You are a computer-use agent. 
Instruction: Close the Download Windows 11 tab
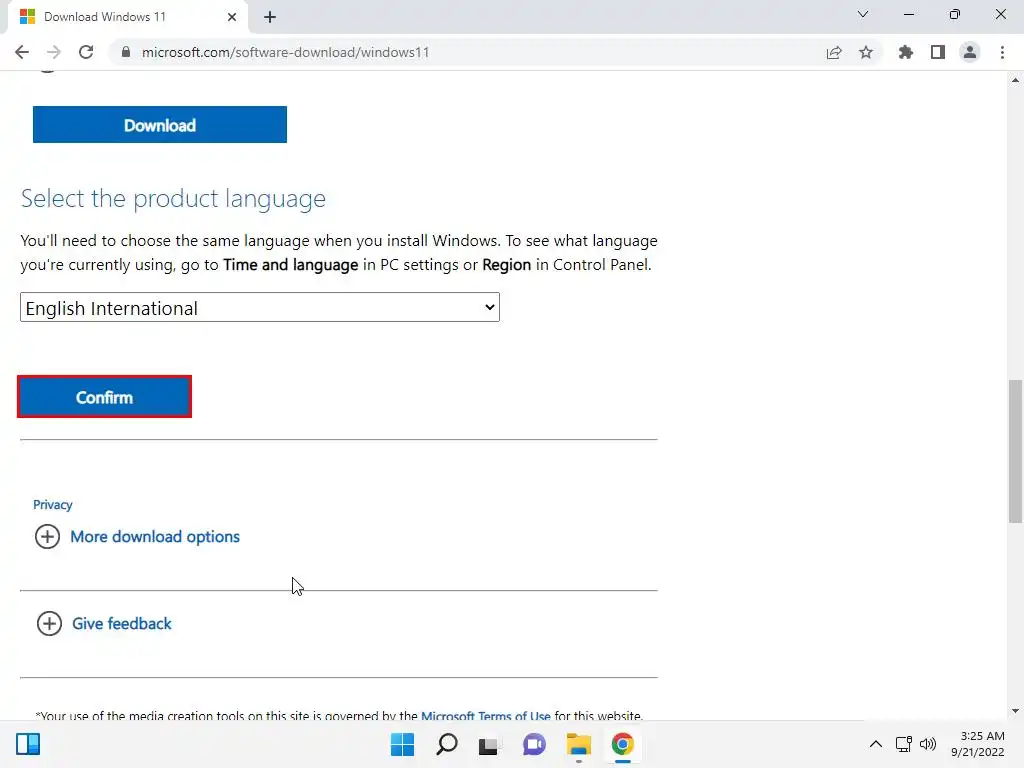[x=232, y=17]
